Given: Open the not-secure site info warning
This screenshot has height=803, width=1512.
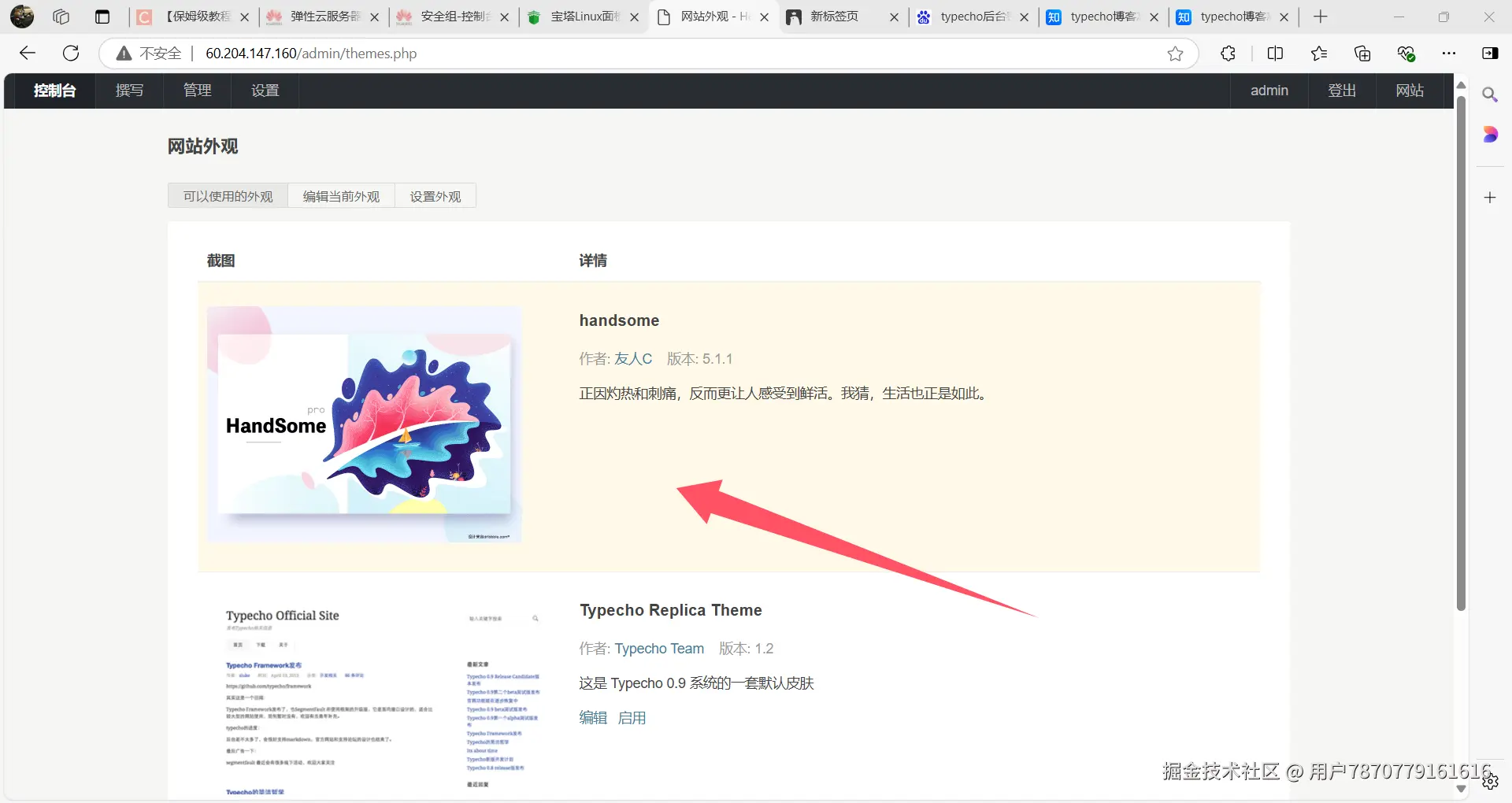Looking at the screenshot, I should click(149, 54).
